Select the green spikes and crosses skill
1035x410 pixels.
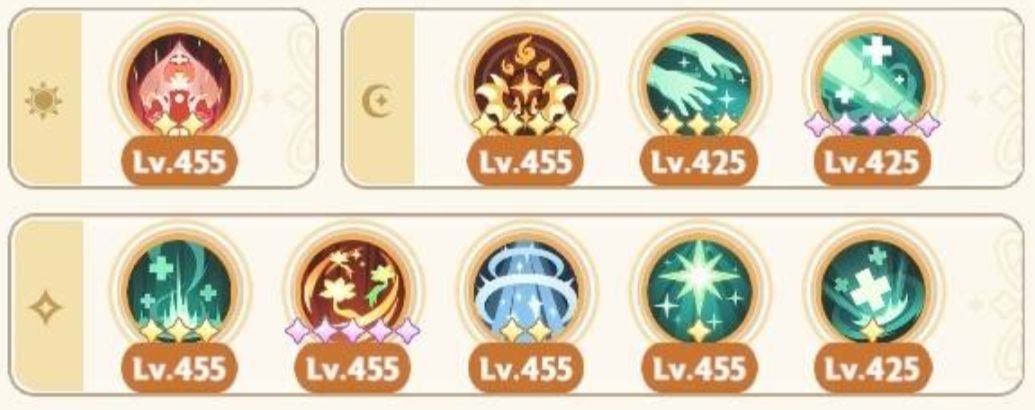click(179, 290)
